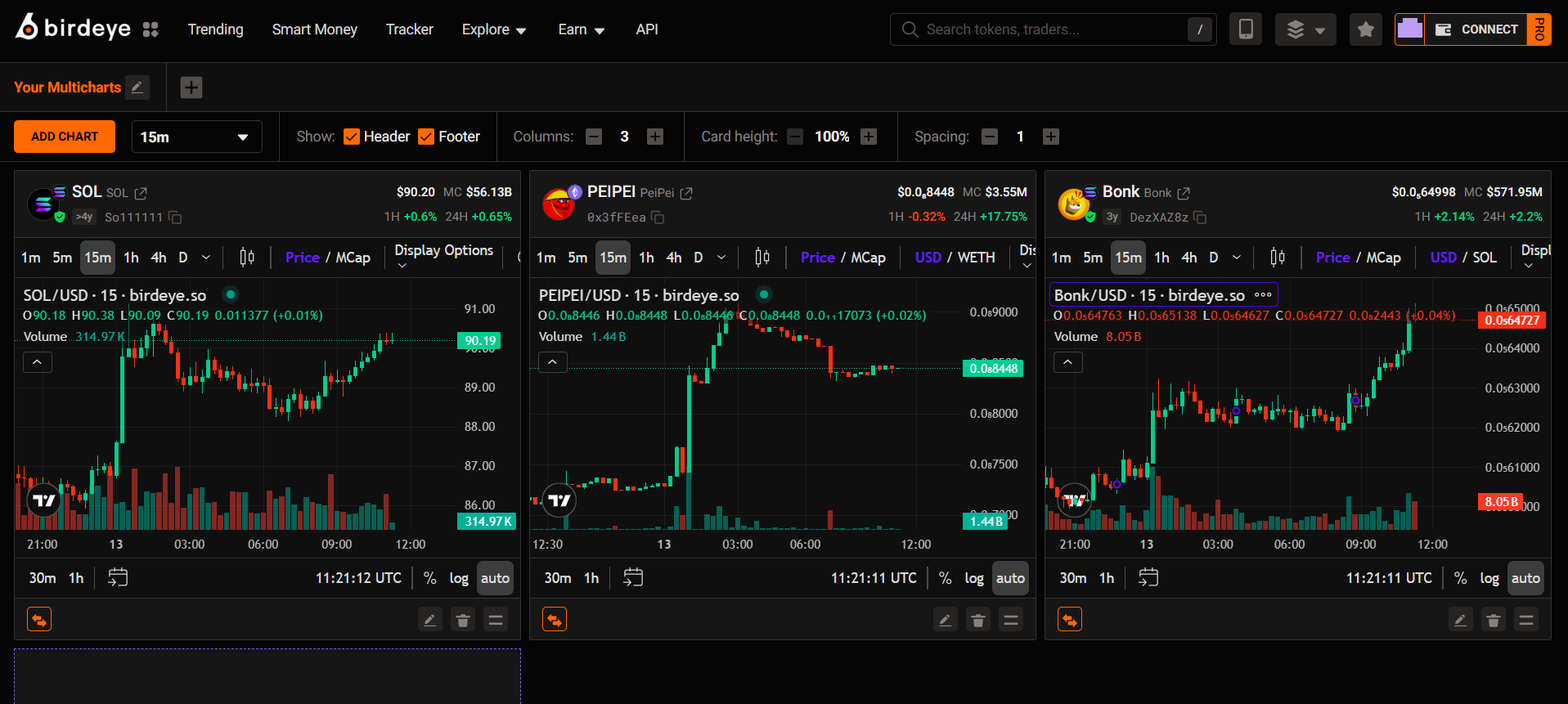Open the apps grid icon next to birdeye

coord(151,29)
